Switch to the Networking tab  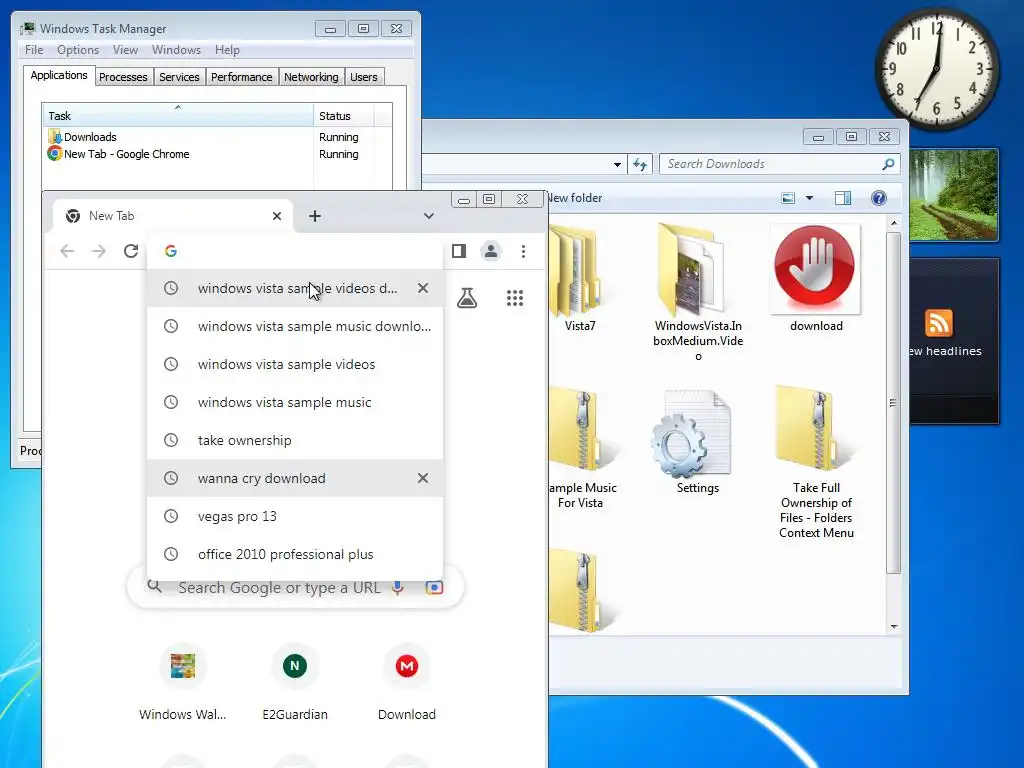pos(311,77)
